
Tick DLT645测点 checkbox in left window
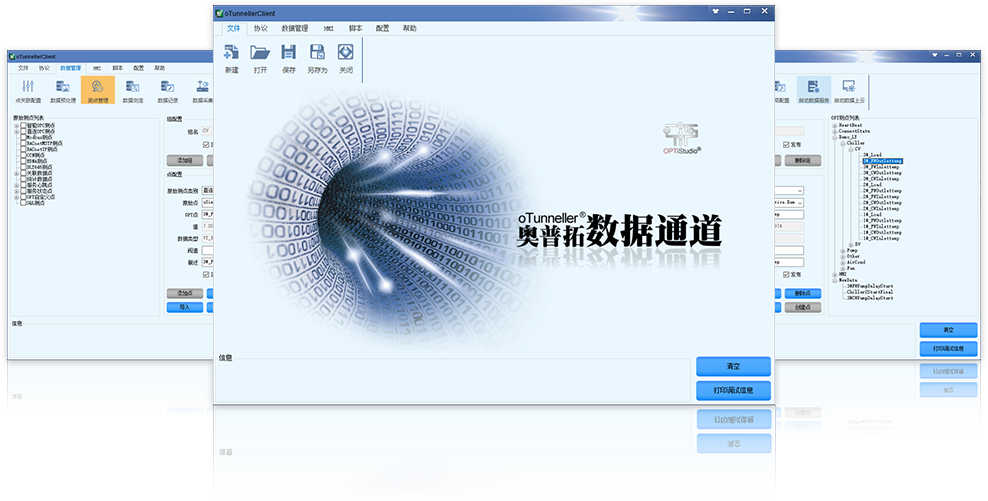[x=23, y=167]
